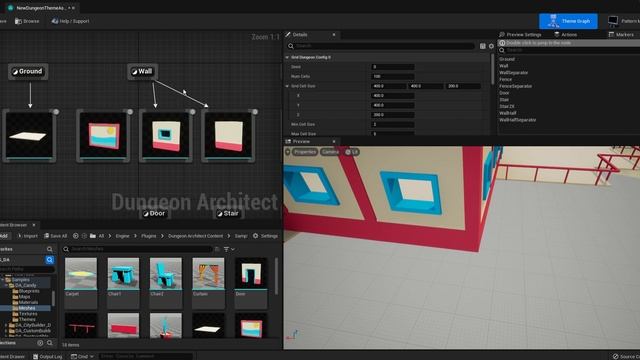Image resolution: width=640 pixels, height=360 pixels.
Task: Click the history back arrow icon
Action: tap(76, 236)
